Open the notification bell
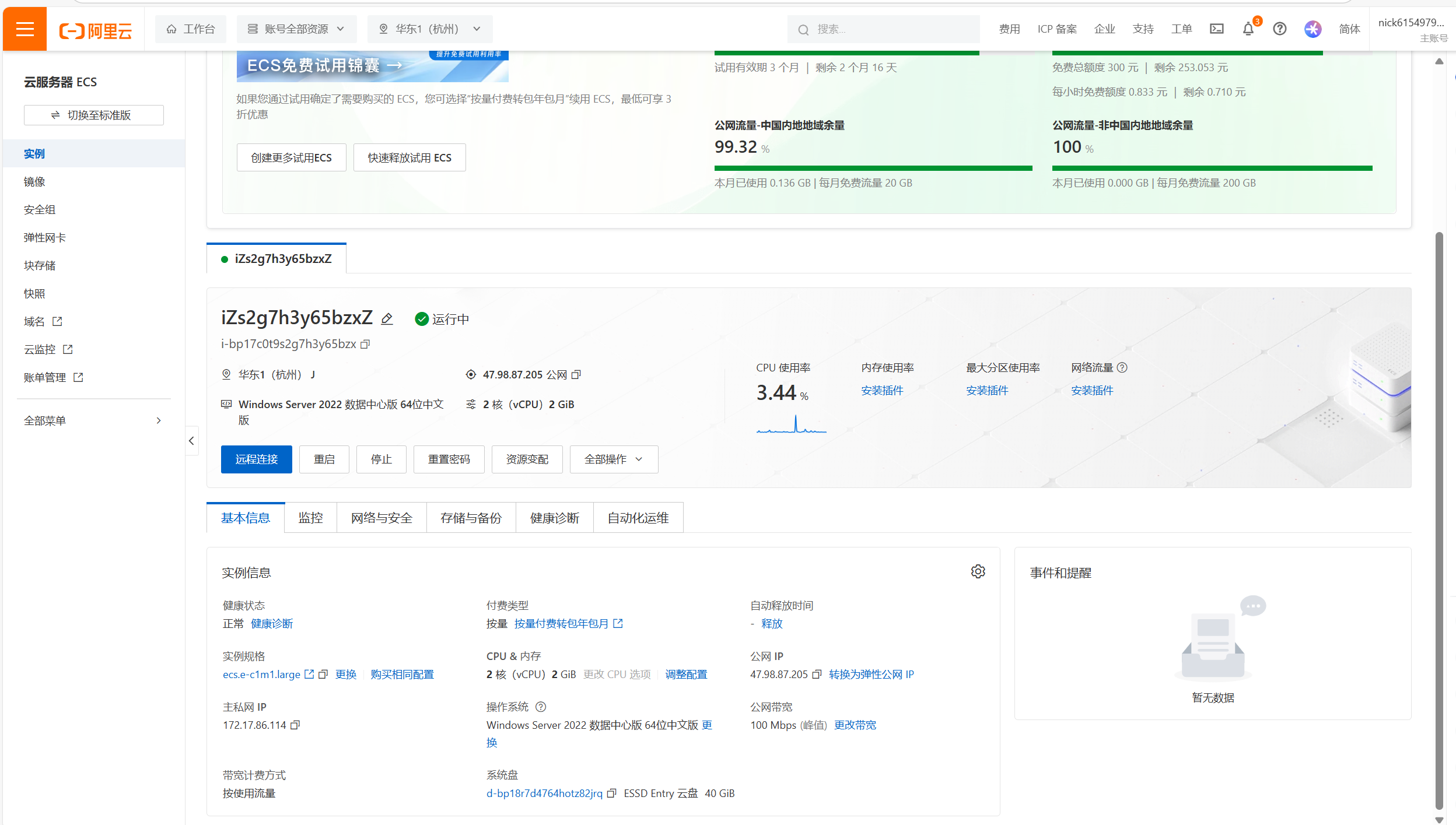Screen dimensions: 1456x825 (1248, 29)
